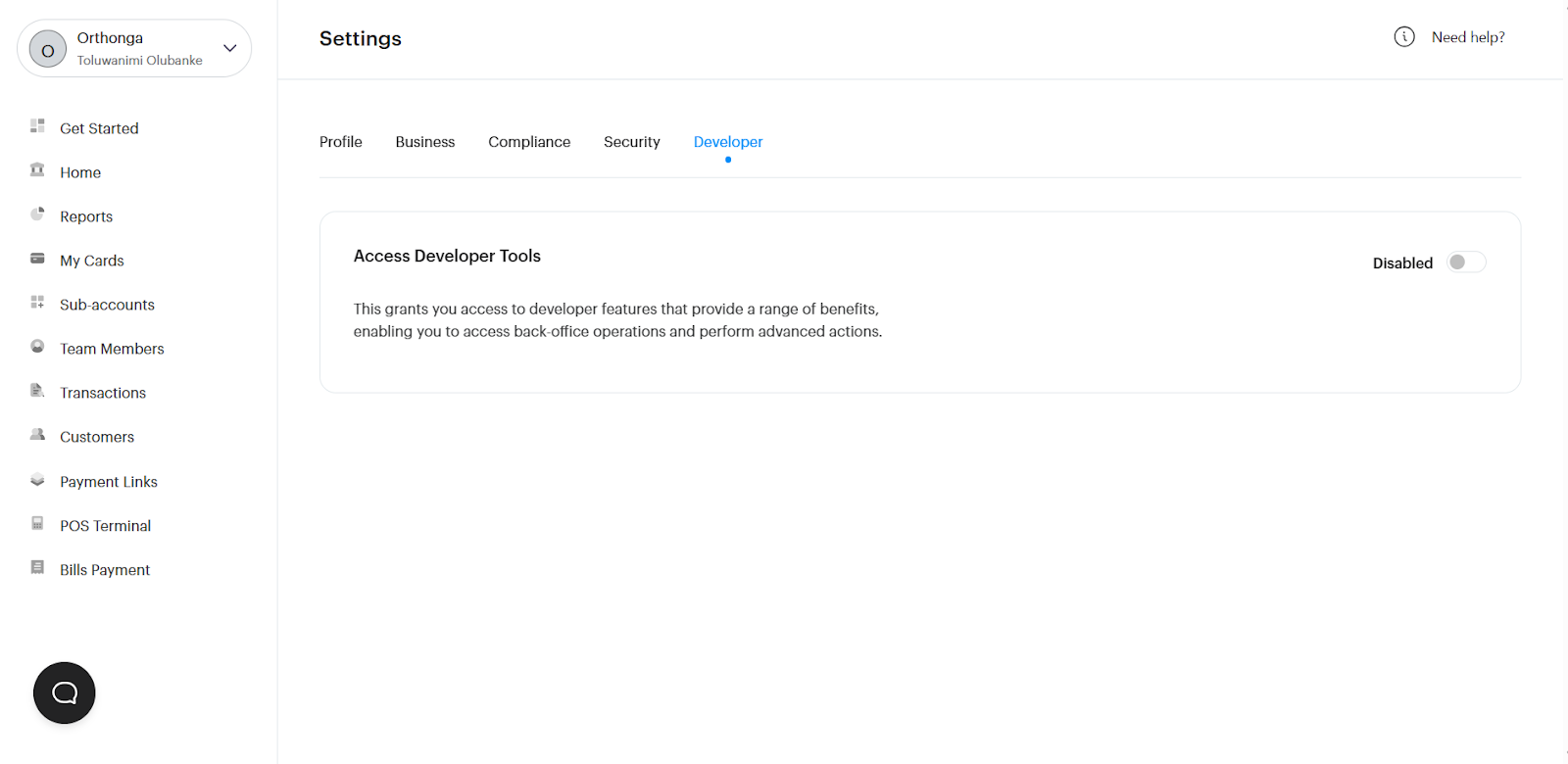Click the Orthonga account avatar

pos(48,49)
